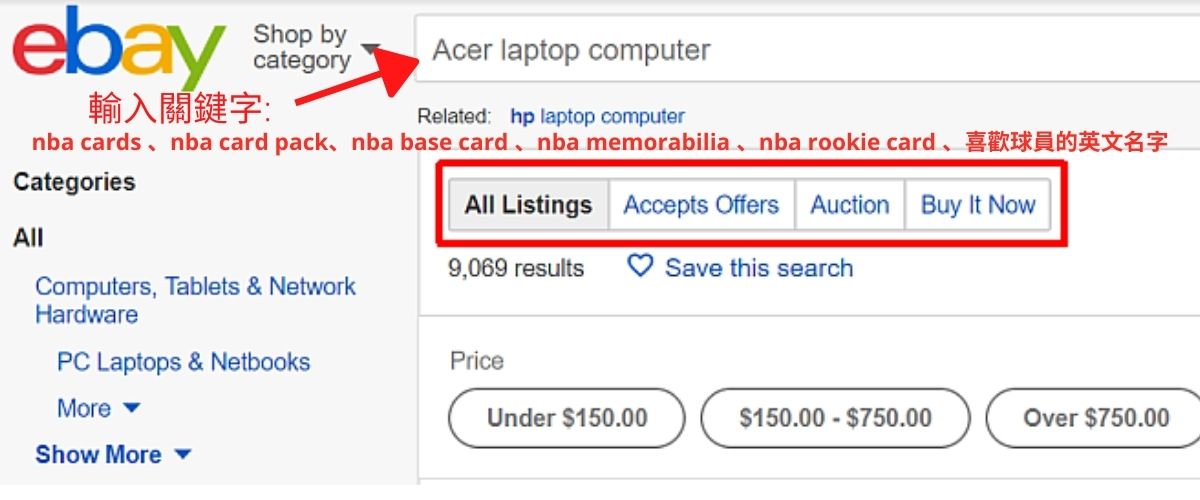This screenshot has width=1200, height=500.
Task: Filter price Under $150.00
Action: point(567,417)
